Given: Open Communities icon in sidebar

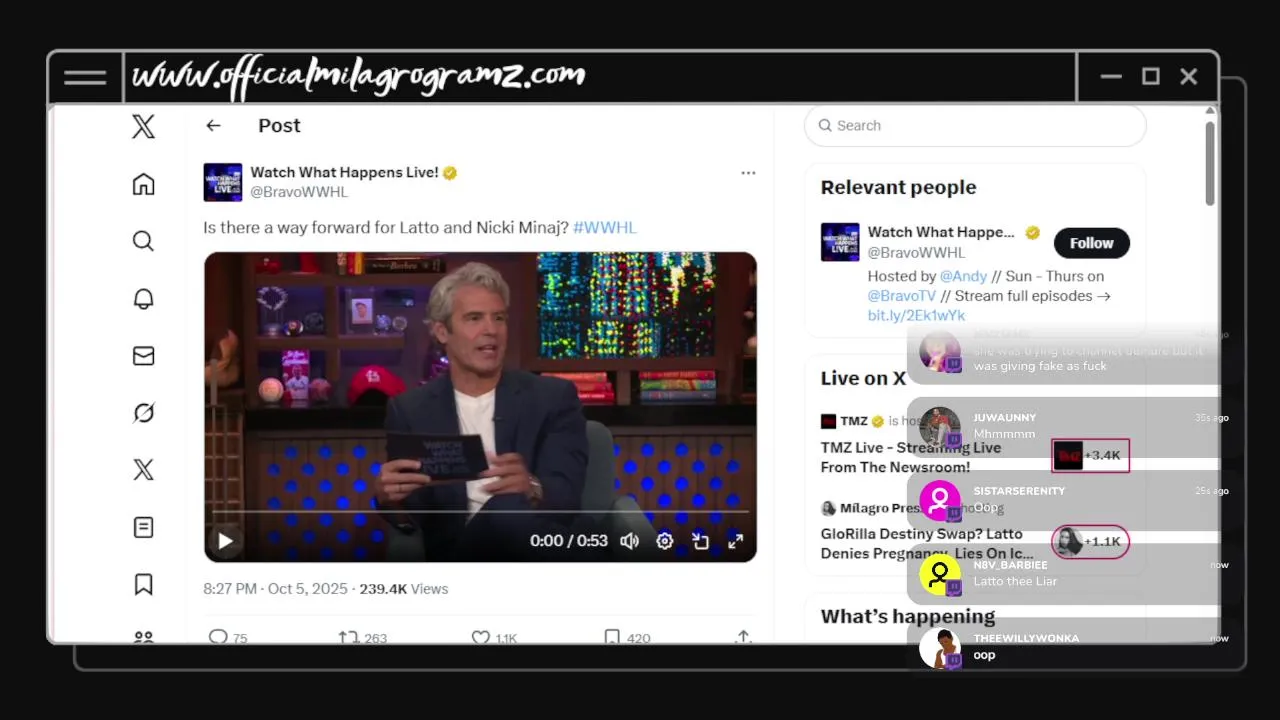Looking at the screenshot, I should 143,636.
